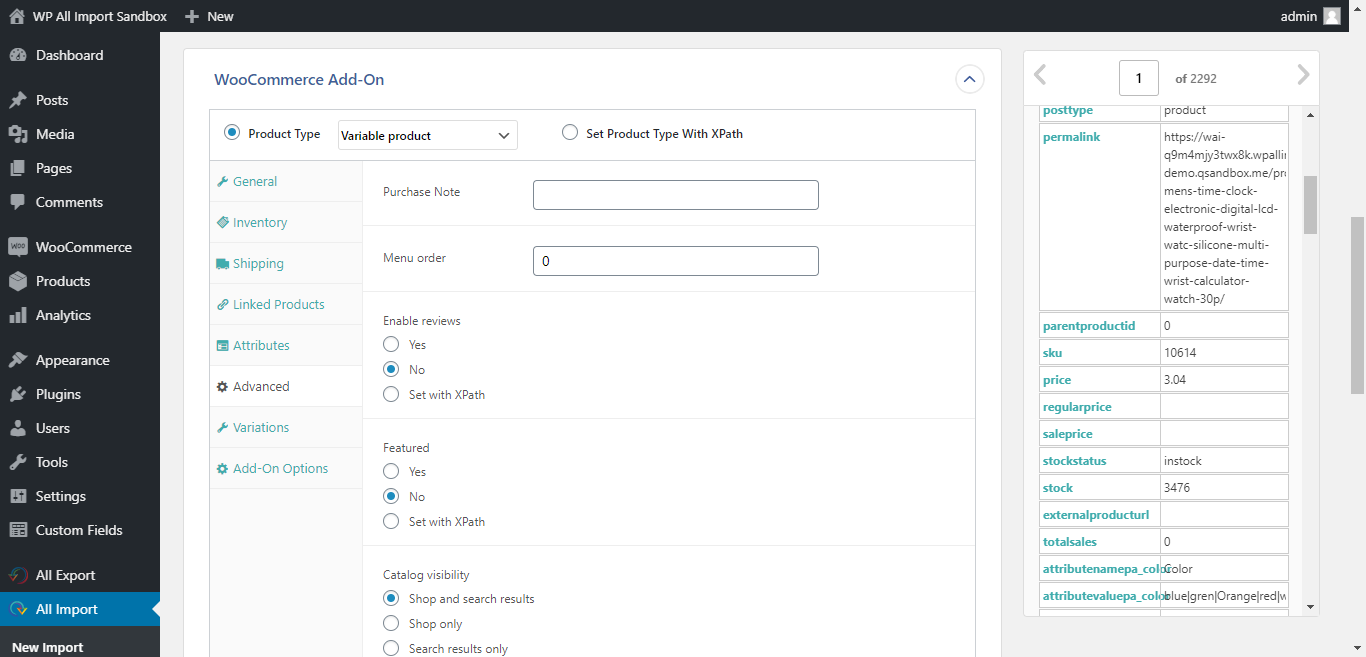The image size is (1366, 657).
Task: Click the link icon beside Linked Products
Action: point(223,305)
